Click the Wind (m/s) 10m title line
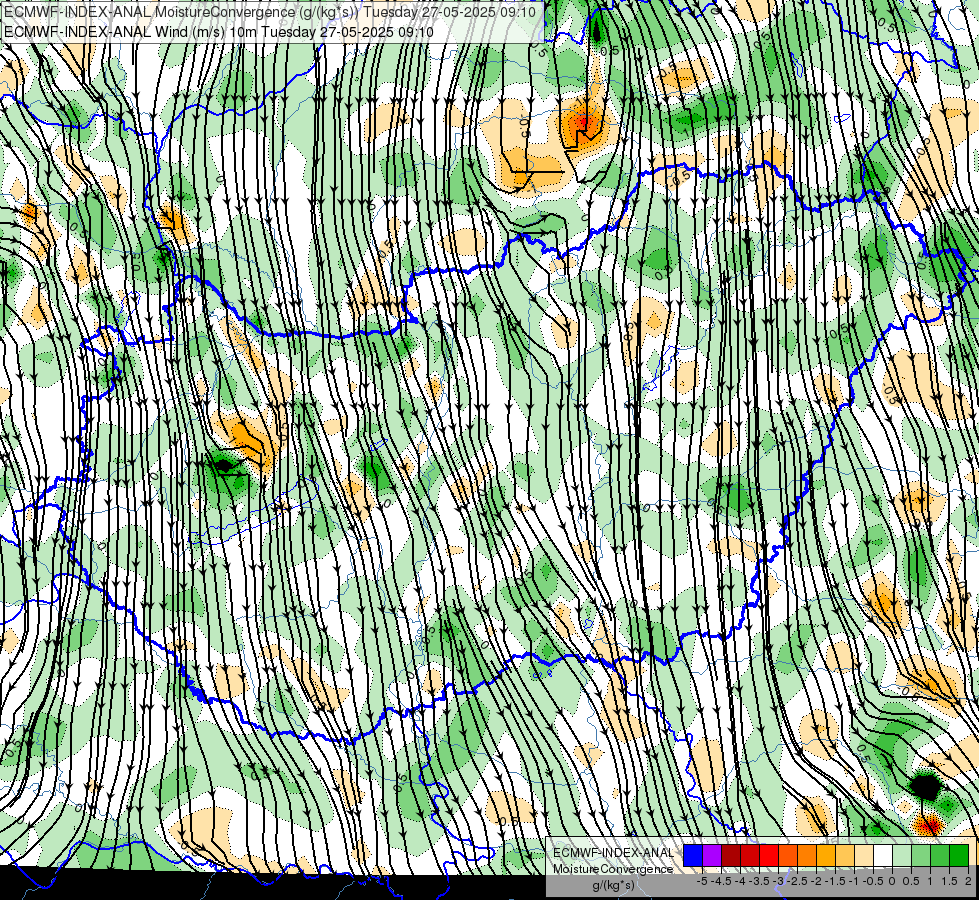The height and width of the screenshot is (900, 979). tap(219, 31)
